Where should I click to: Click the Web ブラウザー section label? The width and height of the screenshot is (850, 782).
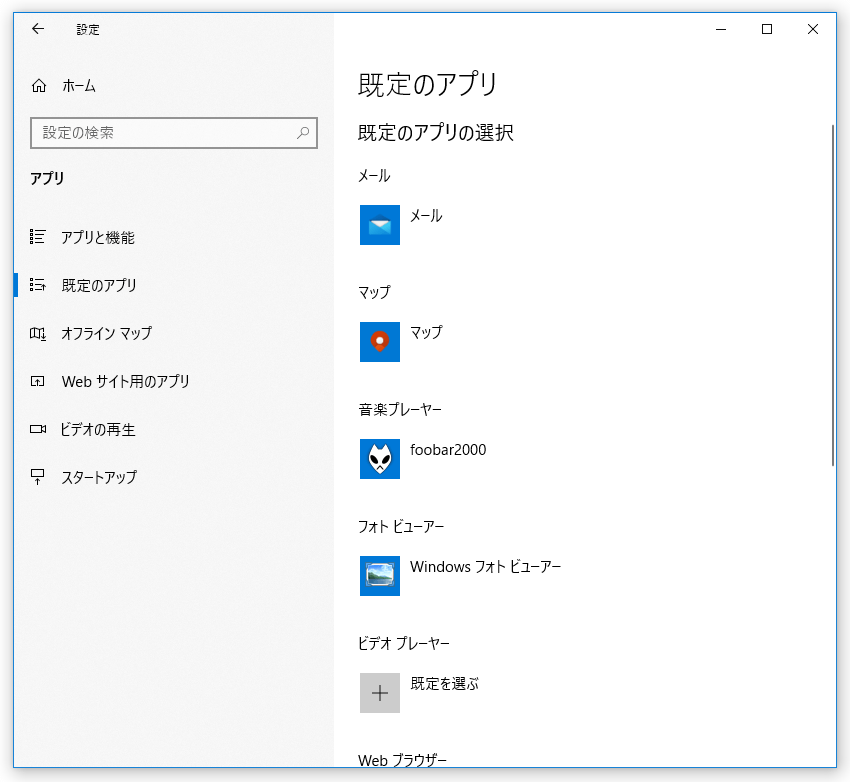point(402,760)
